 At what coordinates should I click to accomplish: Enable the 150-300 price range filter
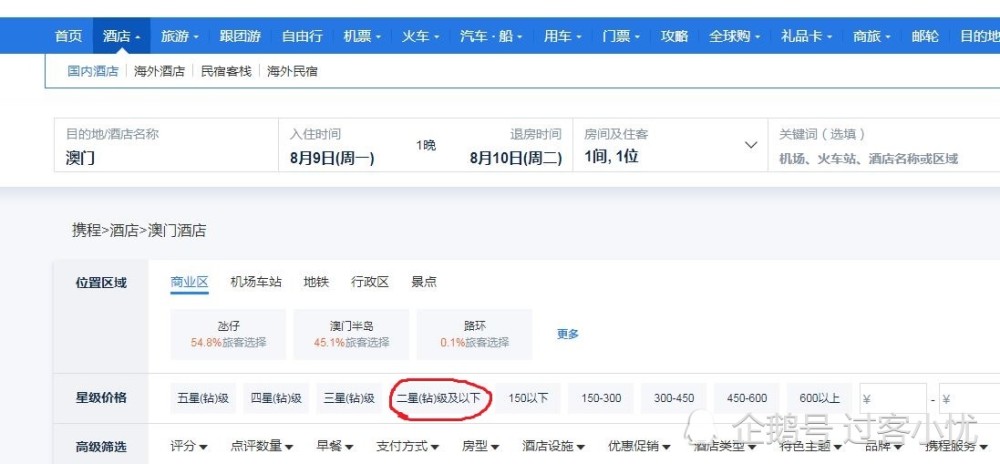click(x=601, y=398)
